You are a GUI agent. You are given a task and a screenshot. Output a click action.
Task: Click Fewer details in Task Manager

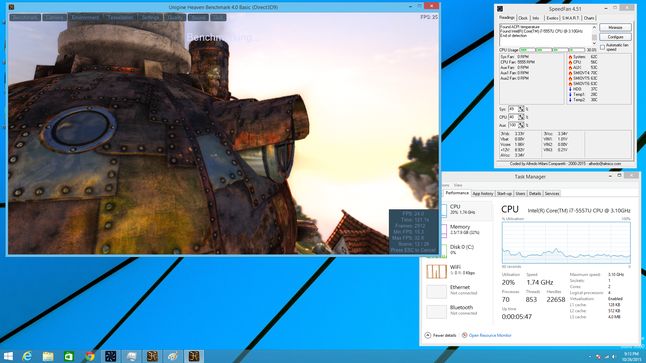[x=445, y=335]
